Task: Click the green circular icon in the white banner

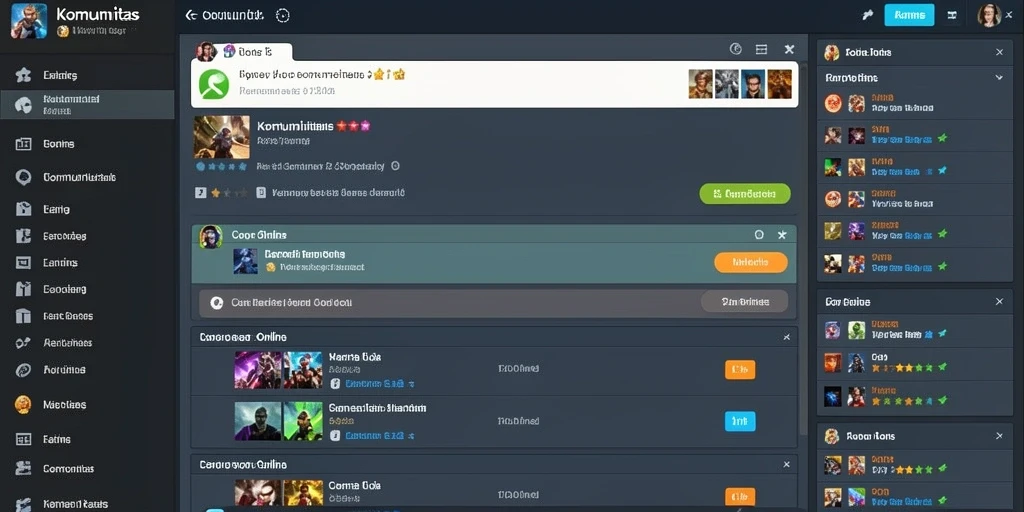Action: tap(214, 84)
